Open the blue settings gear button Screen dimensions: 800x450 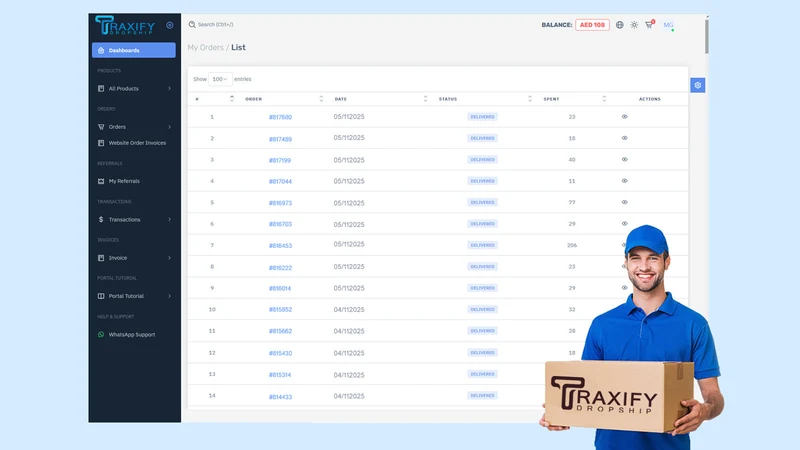tap(697, 85)
